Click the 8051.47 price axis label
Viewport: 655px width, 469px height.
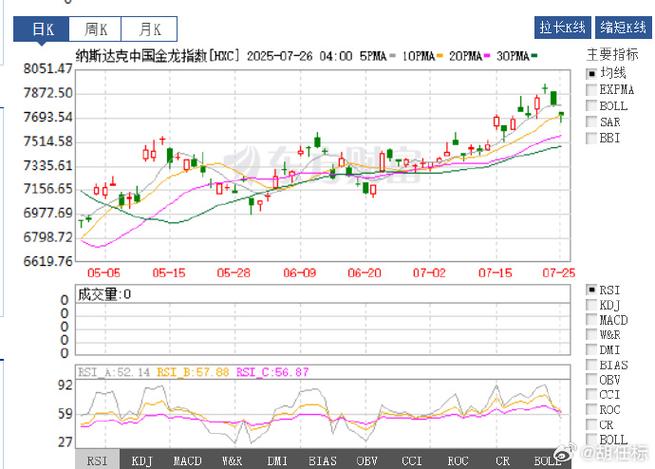[x=48, y=68]
